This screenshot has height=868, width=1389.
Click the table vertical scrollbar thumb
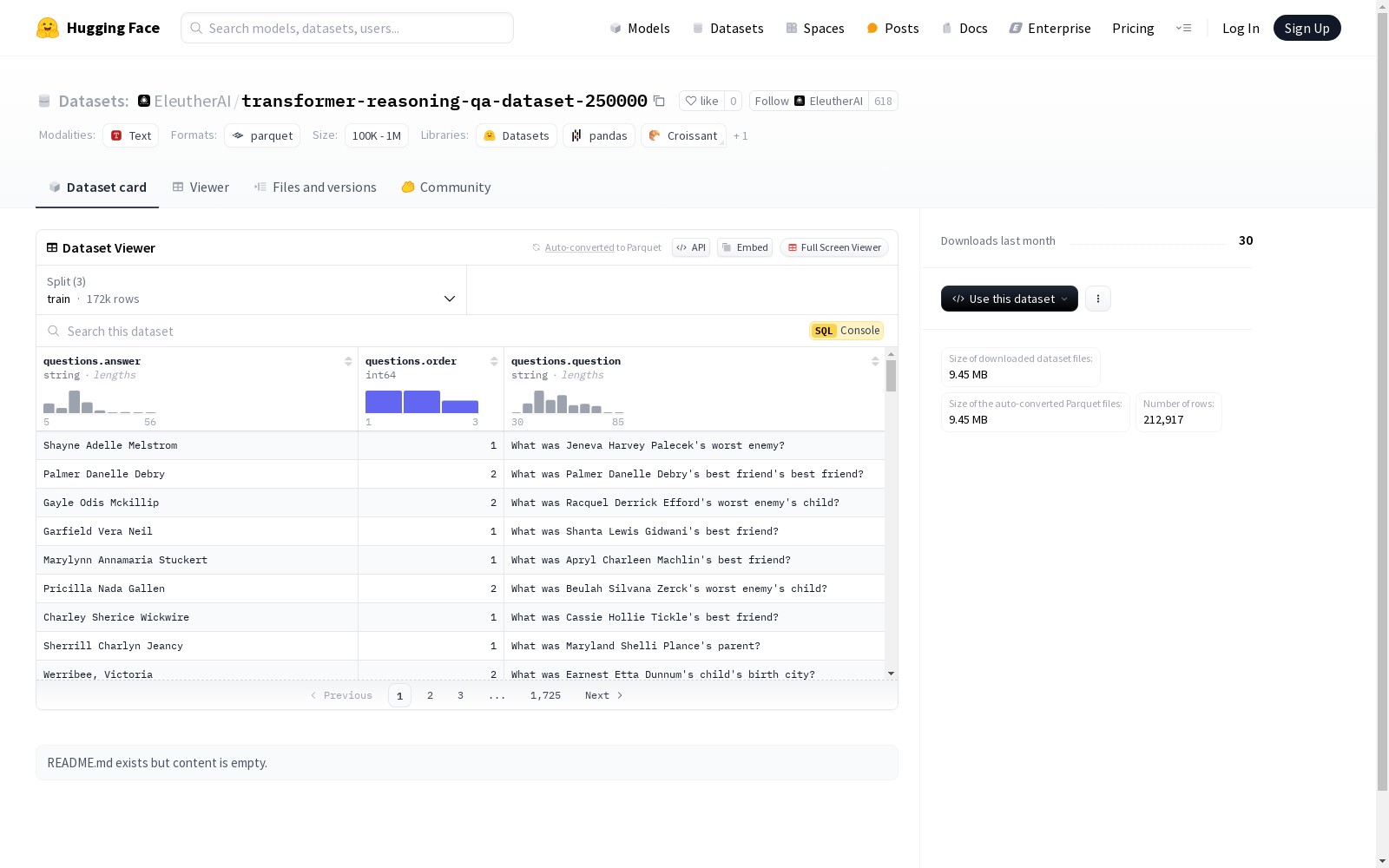pyautogui.click(x=891, y=376)
